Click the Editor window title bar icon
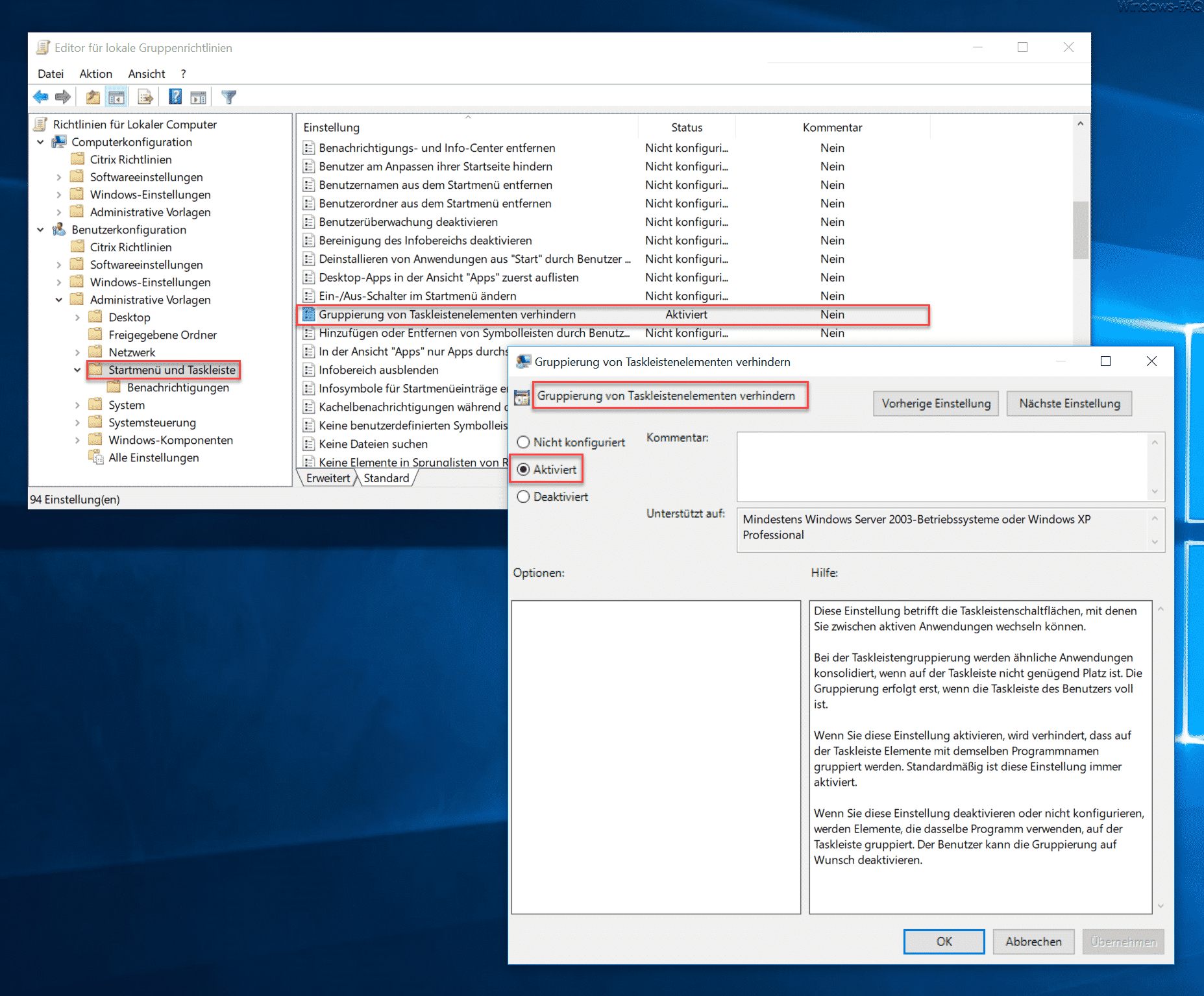Image resolution: width=1204 pixels, height=996 pixels. point(43,47)
